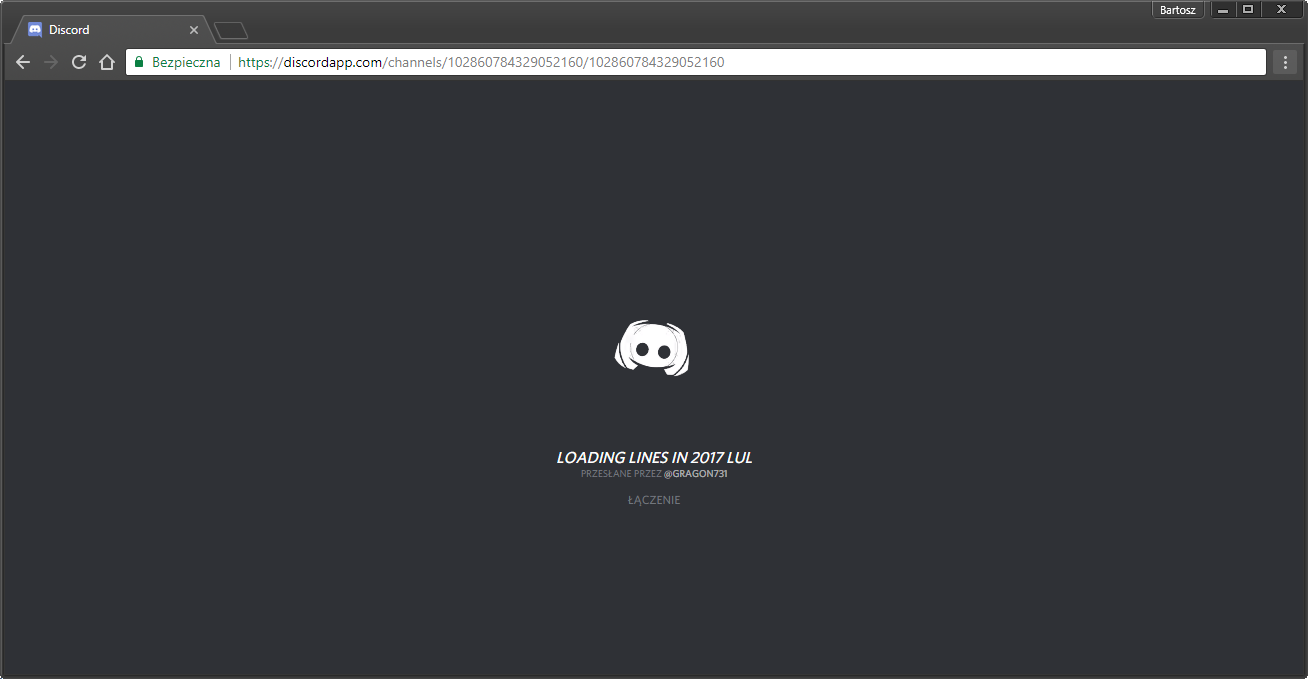
Task: Minimize the Chrome window
Action: 1223,10
